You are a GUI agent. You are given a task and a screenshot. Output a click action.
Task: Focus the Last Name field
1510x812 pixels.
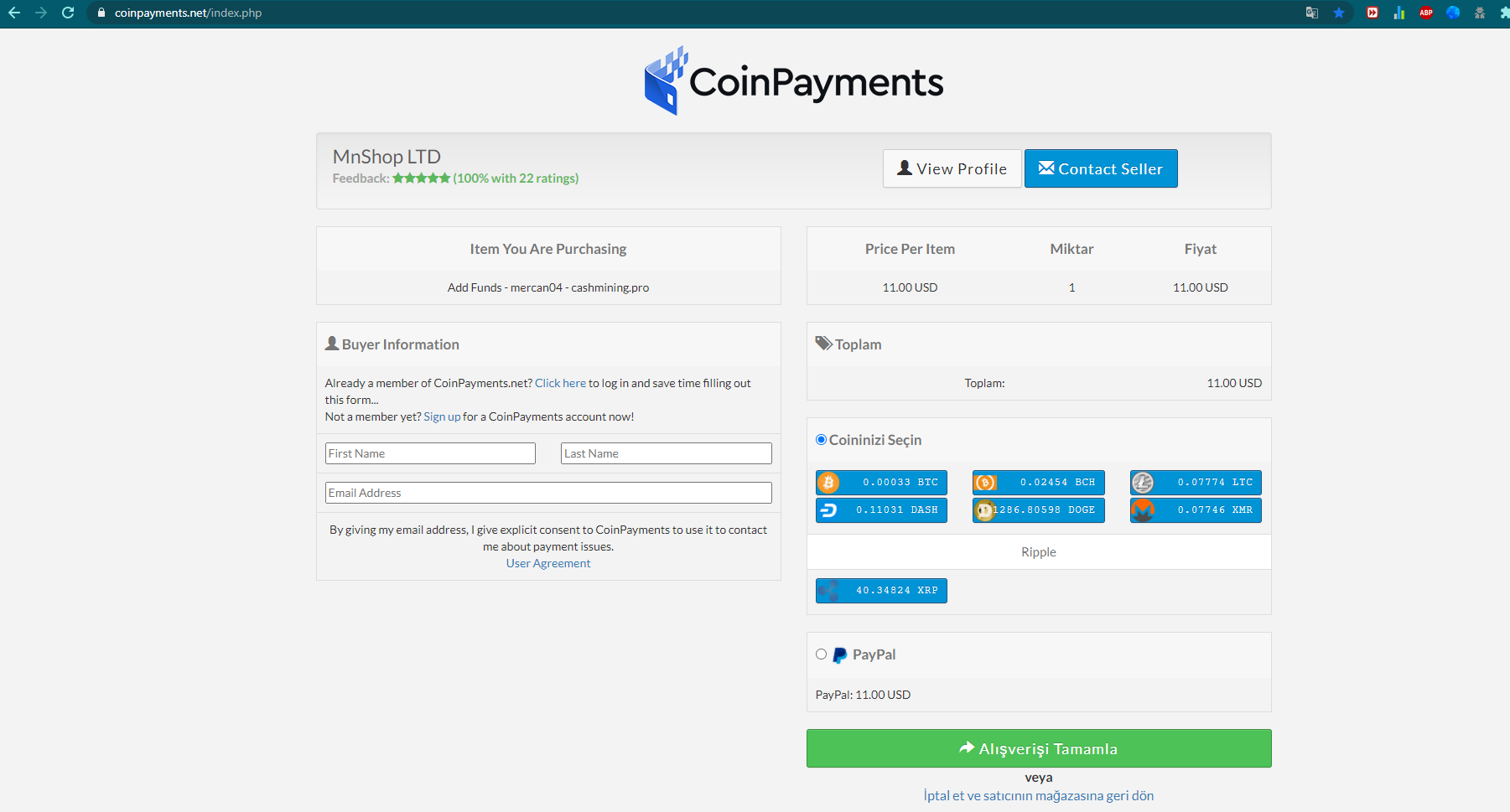point(667,453)
